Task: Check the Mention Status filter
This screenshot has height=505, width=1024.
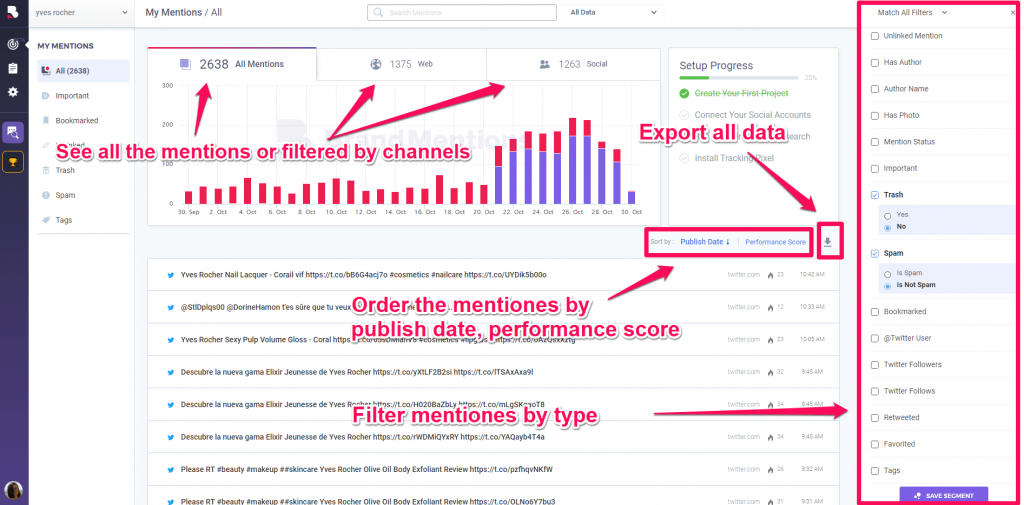Action: [875, 142]
